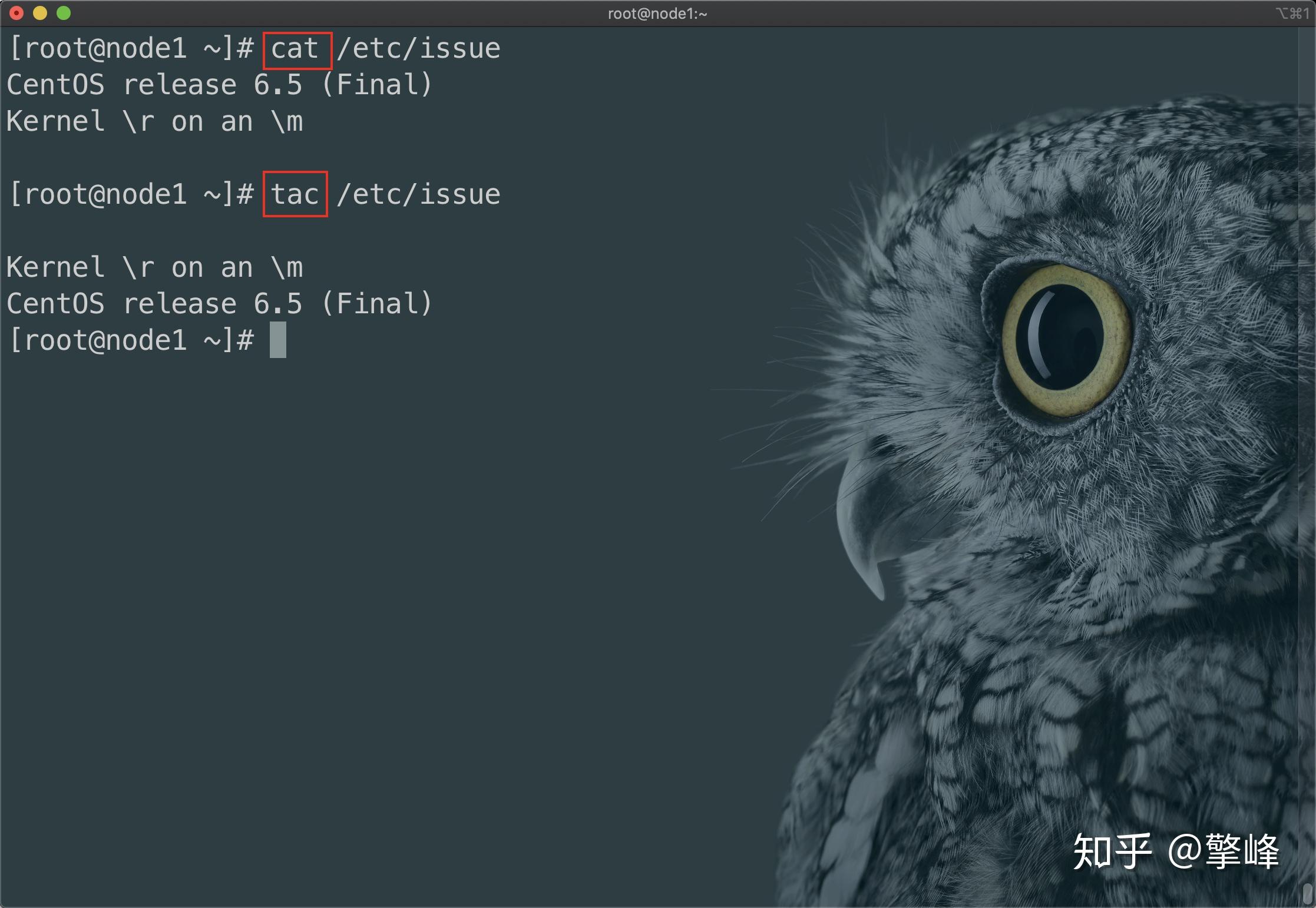1316x908 pixels.
Task: Click the green full-screen window button
Action: pos(64,13)
